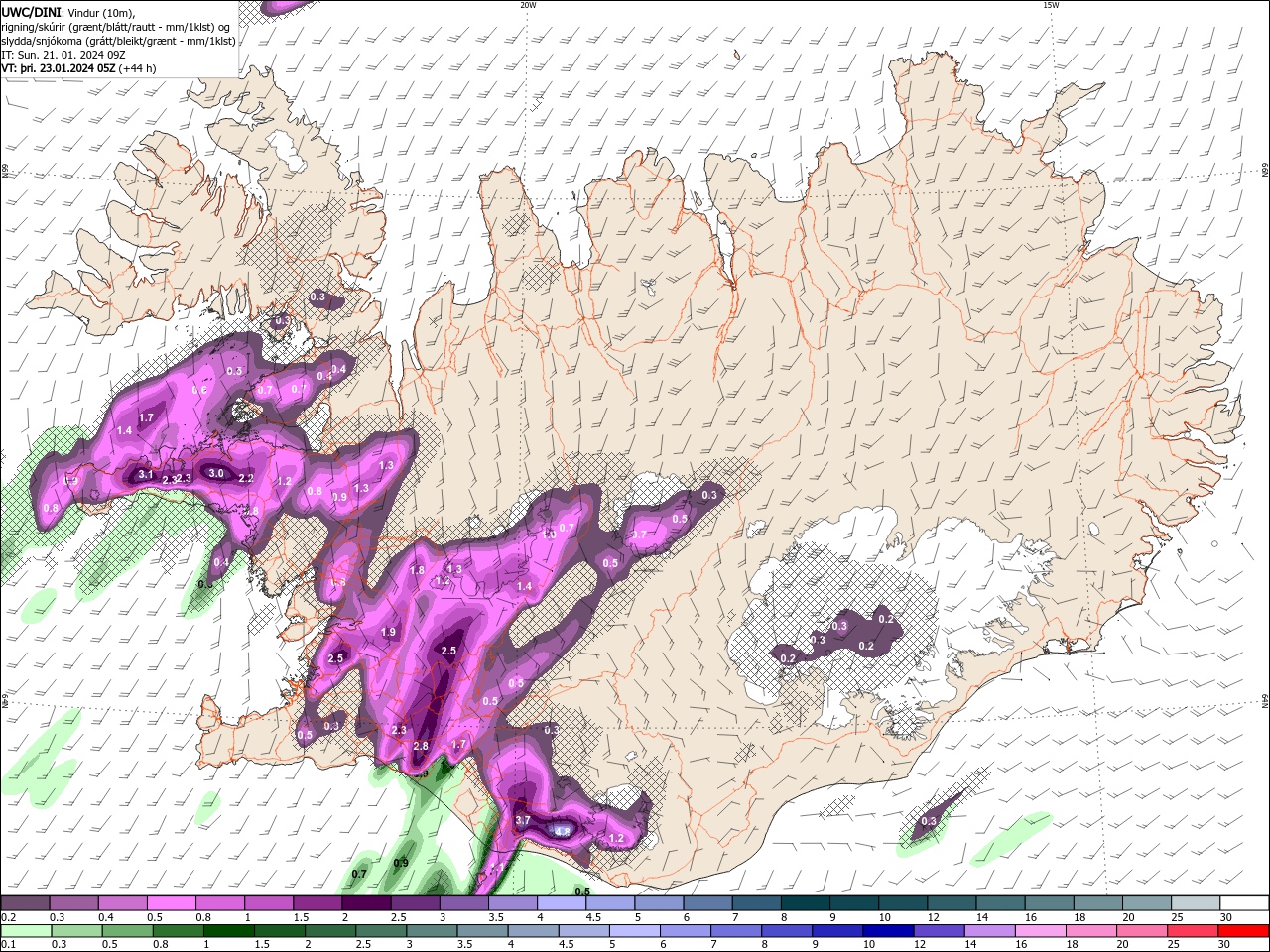Click the '(+44 h)' forecast offset text
Viewport: 1270px width, 952px height.
pyautogui.click(x=138, y=68)
